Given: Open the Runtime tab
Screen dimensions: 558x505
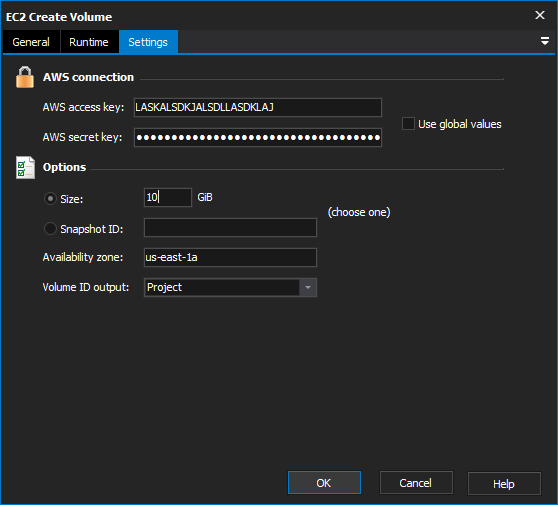Looking at the screenshot, I should point(89,42).
